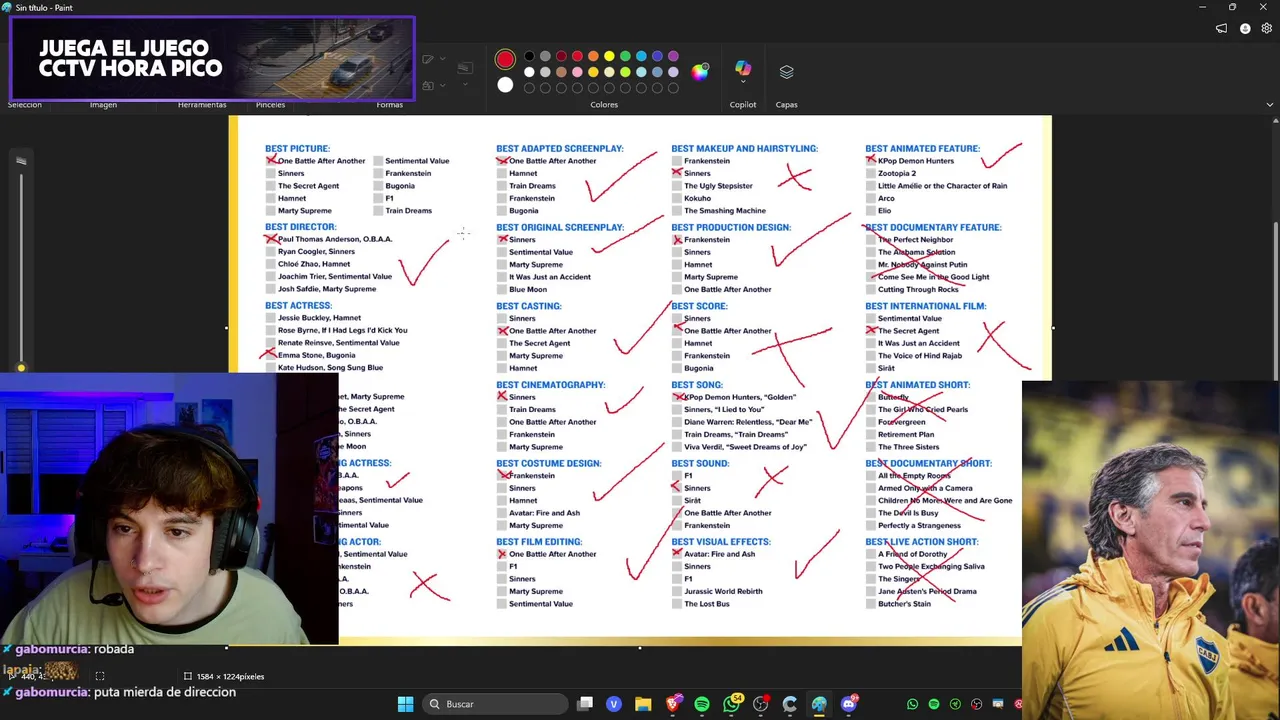Open the Windows Start menu
Image resolution: width=1280 pixels, height=720 pixels.
tap(405, 704)
